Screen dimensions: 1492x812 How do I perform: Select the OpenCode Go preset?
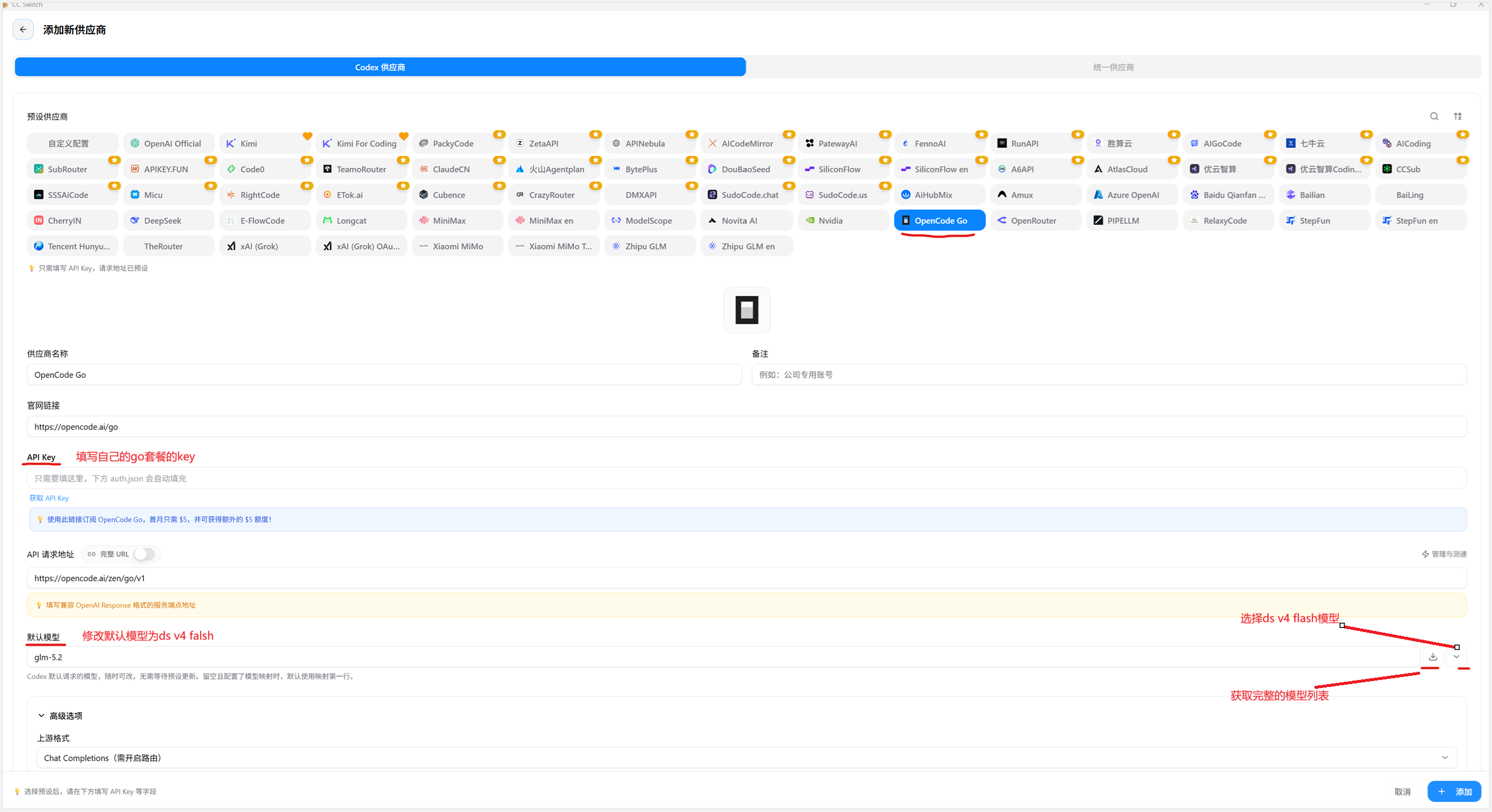point(939,220)
